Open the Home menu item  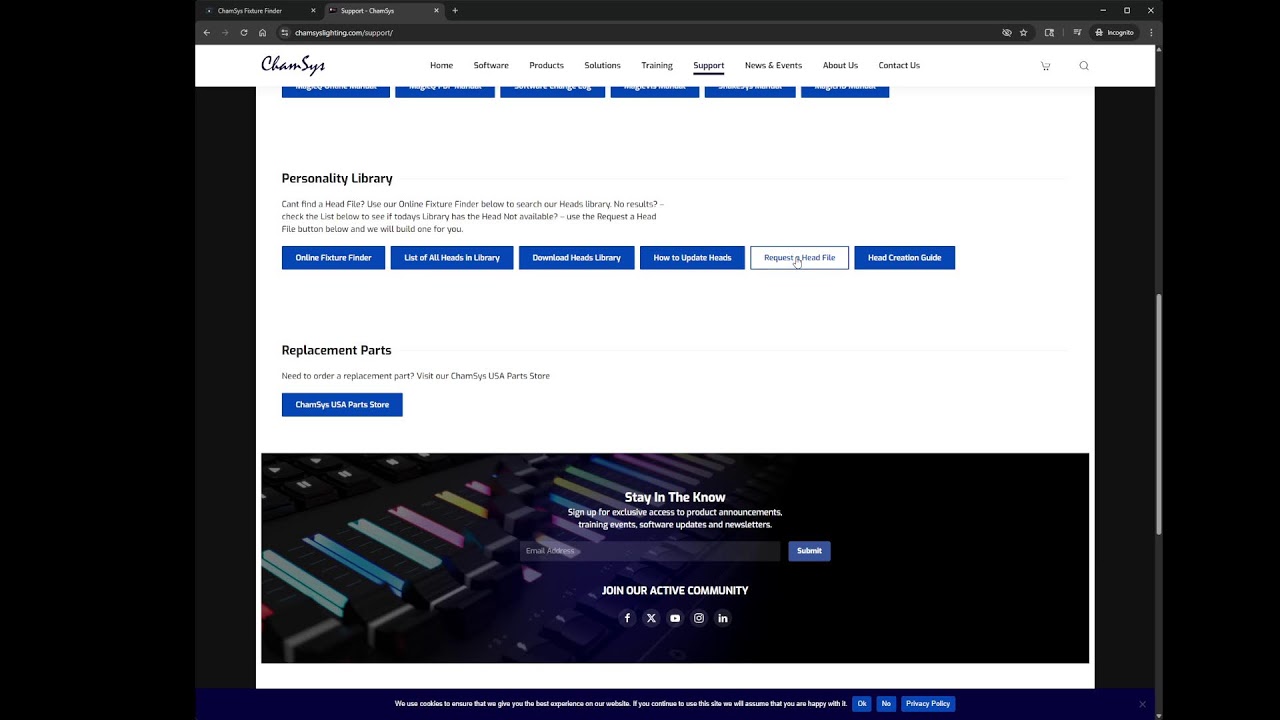click(441, 66)
